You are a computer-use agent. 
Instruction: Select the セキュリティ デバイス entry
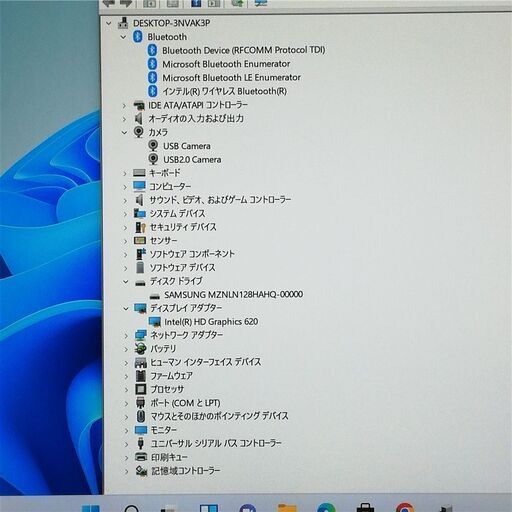click(183, 227)
